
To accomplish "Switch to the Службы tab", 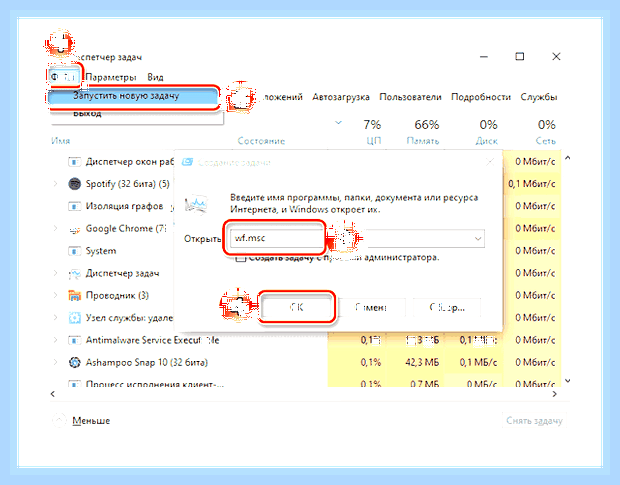I will [539, 97].
